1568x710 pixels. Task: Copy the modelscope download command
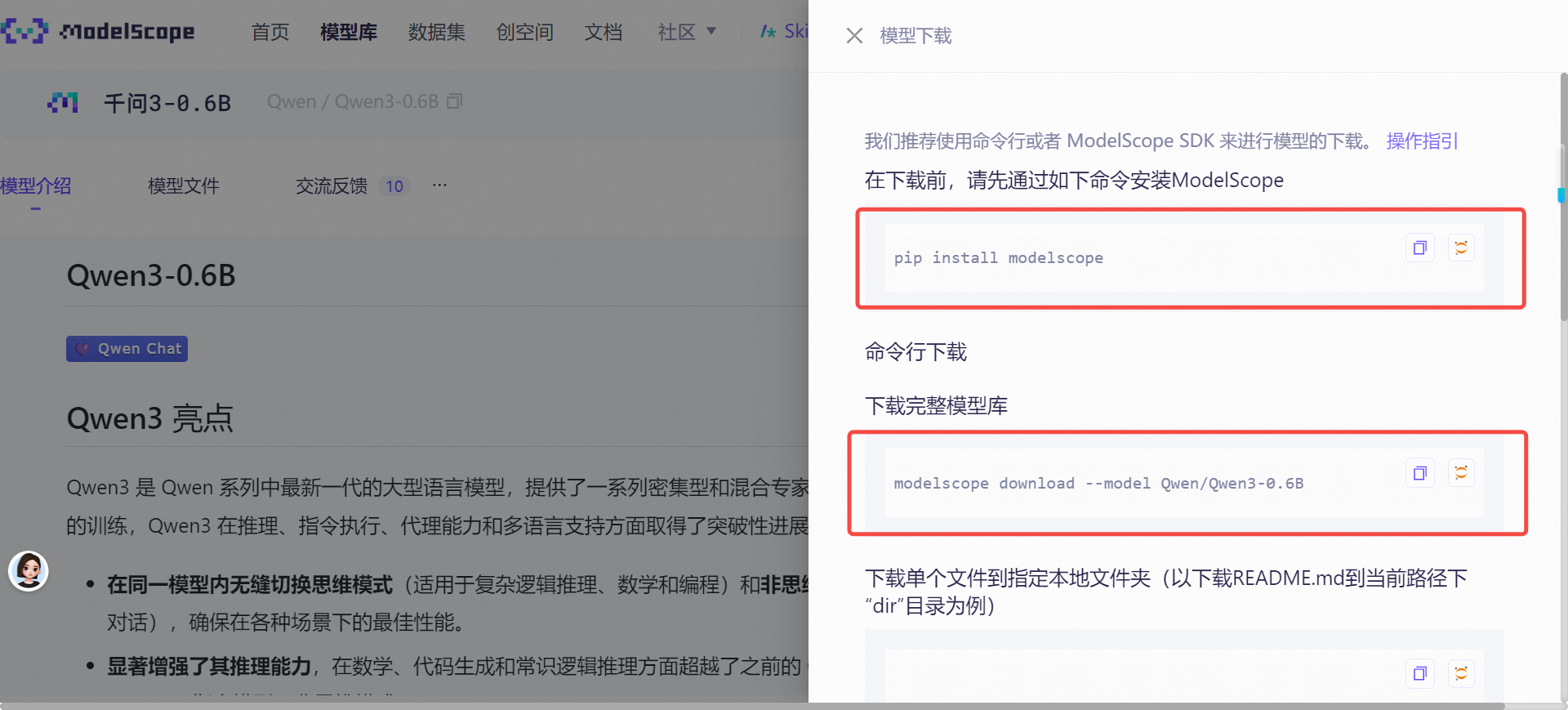coord(1419,473)
